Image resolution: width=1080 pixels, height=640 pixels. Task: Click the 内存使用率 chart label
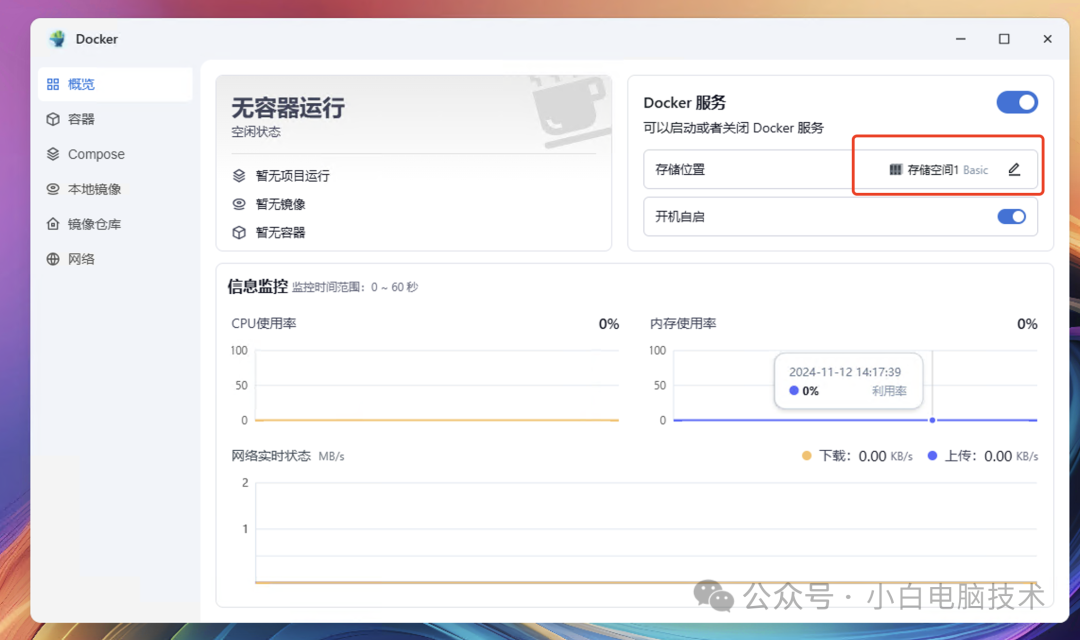pyautogui.click(x=683, y=323)
